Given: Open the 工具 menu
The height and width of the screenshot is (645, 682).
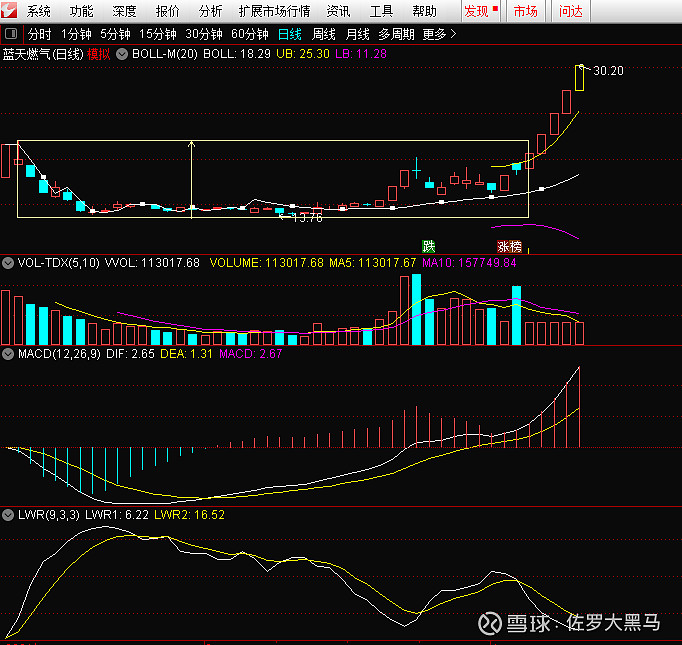Looking at the screenshot, I should click(x=381, y=11).
